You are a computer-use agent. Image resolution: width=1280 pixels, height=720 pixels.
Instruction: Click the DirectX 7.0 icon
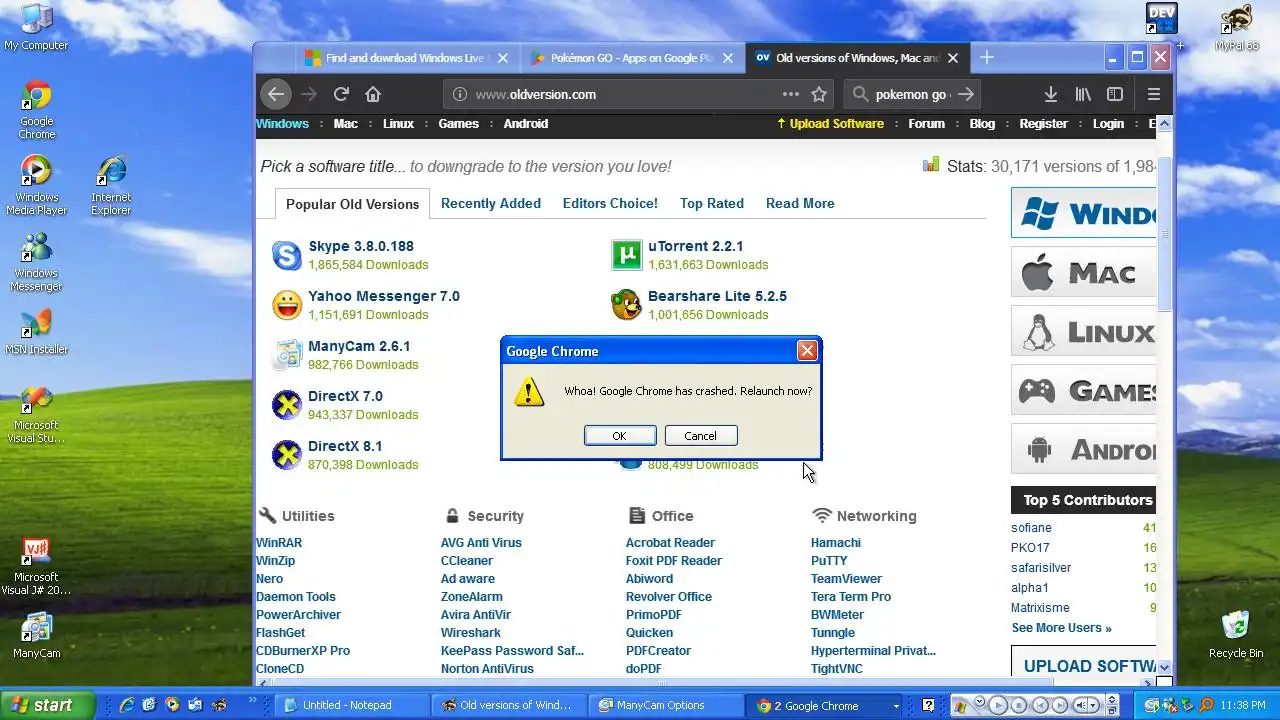287,405
